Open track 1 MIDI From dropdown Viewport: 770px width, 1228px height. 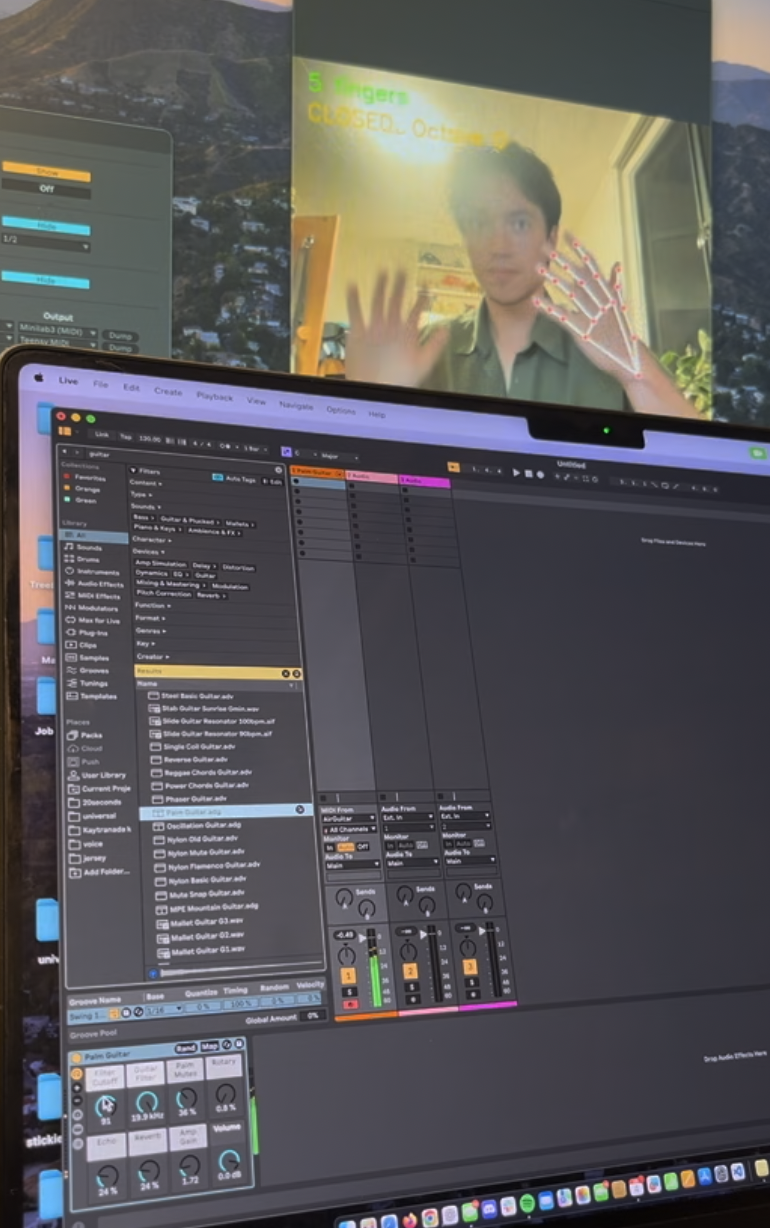(x=348, y=818)
